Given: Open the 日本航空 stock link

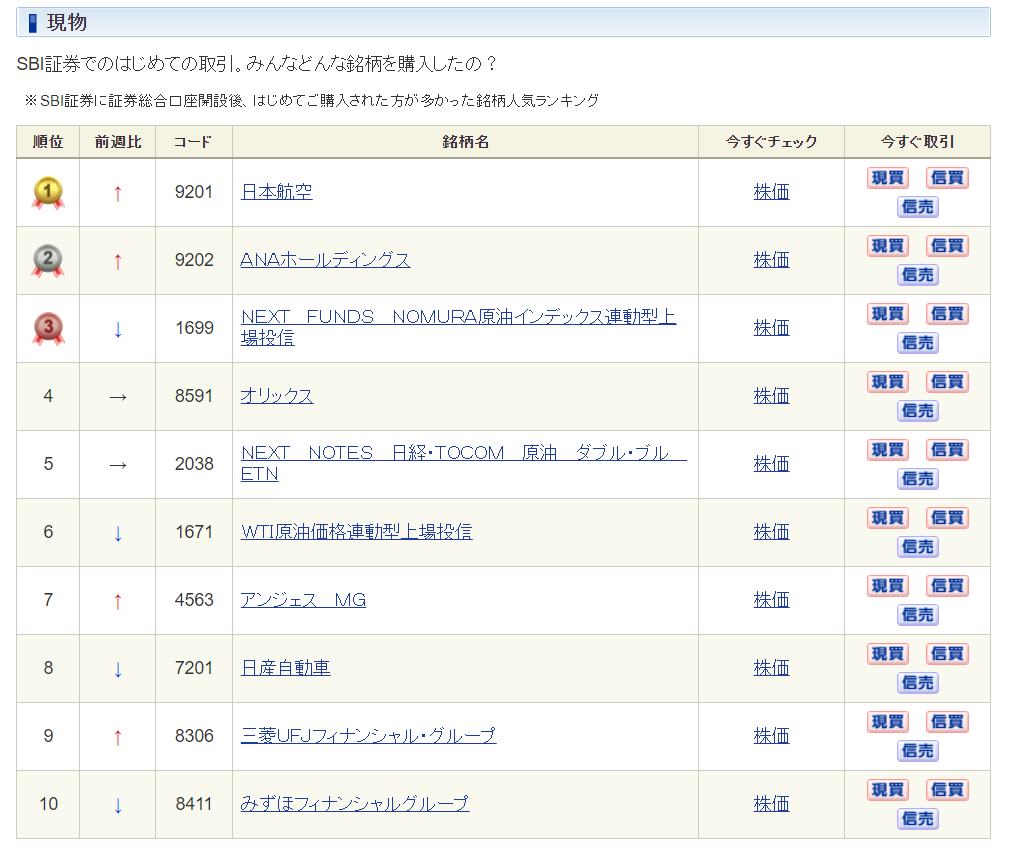Looking at the screenshot, I should (x=276, y=192).
